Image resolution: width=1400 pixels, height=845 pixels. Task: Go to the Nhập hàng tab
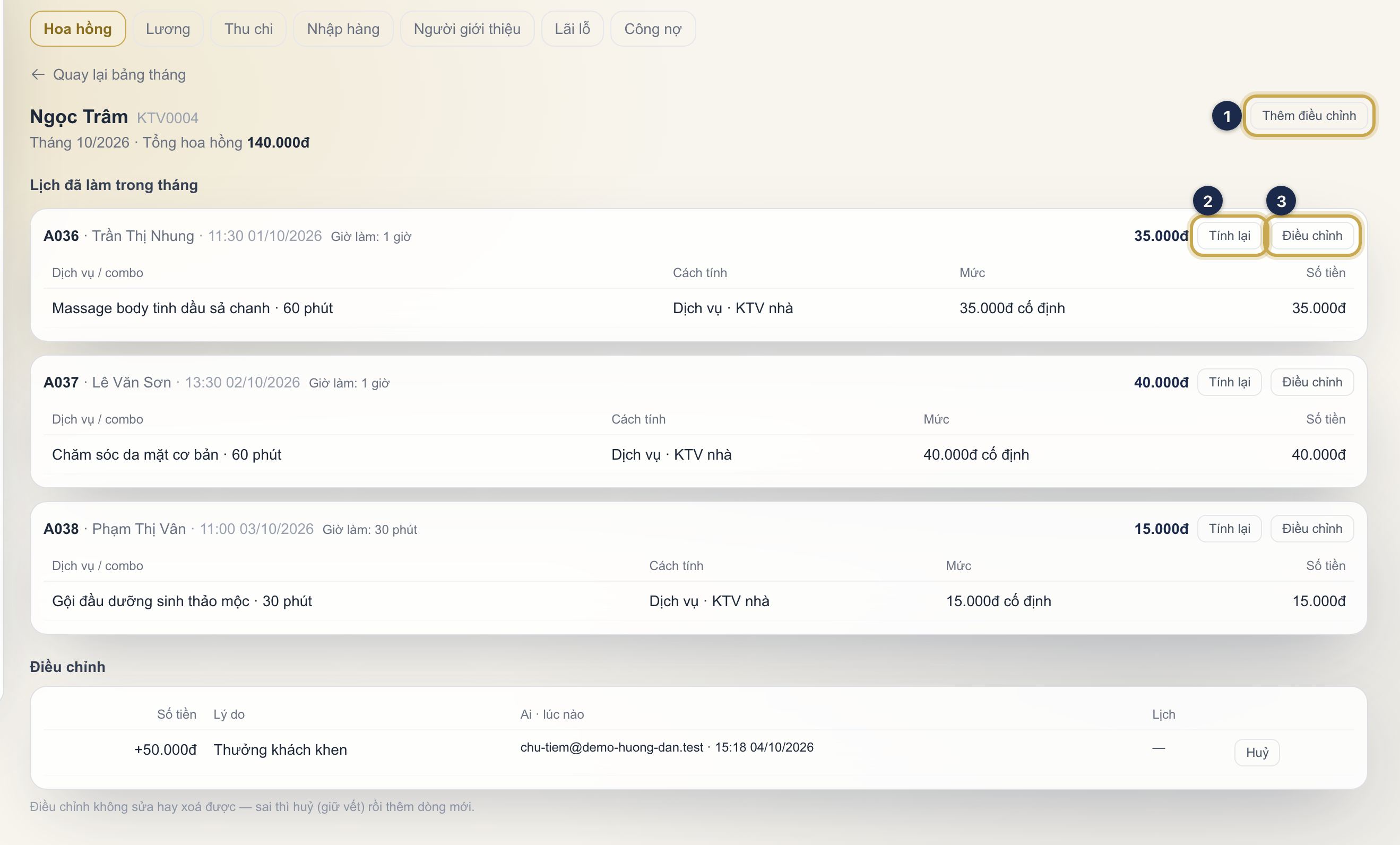click(x=343, y=29)
